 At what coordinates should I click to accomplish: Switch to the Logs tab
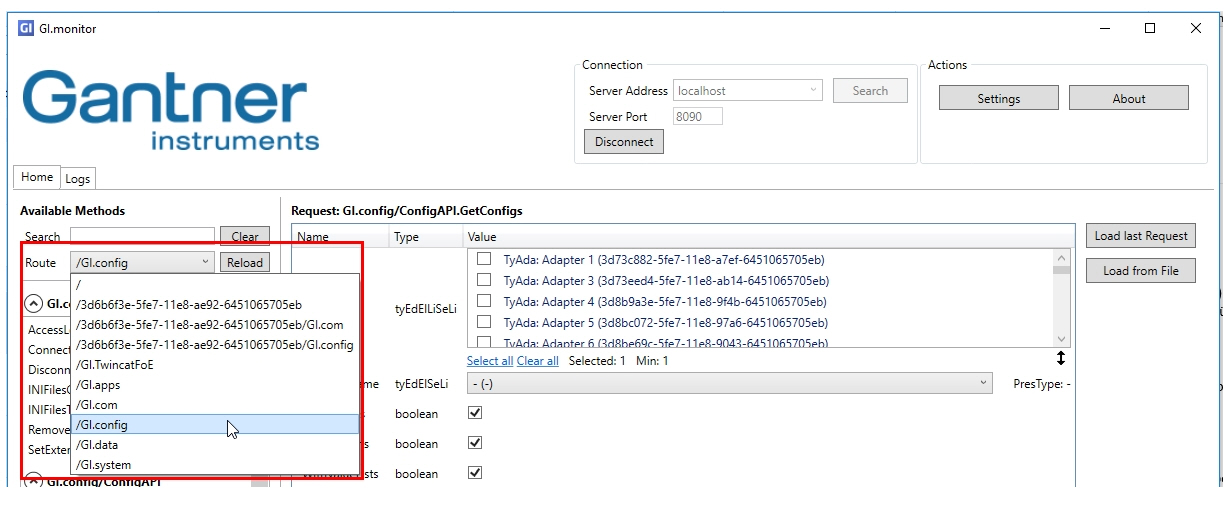click(78, 179)
